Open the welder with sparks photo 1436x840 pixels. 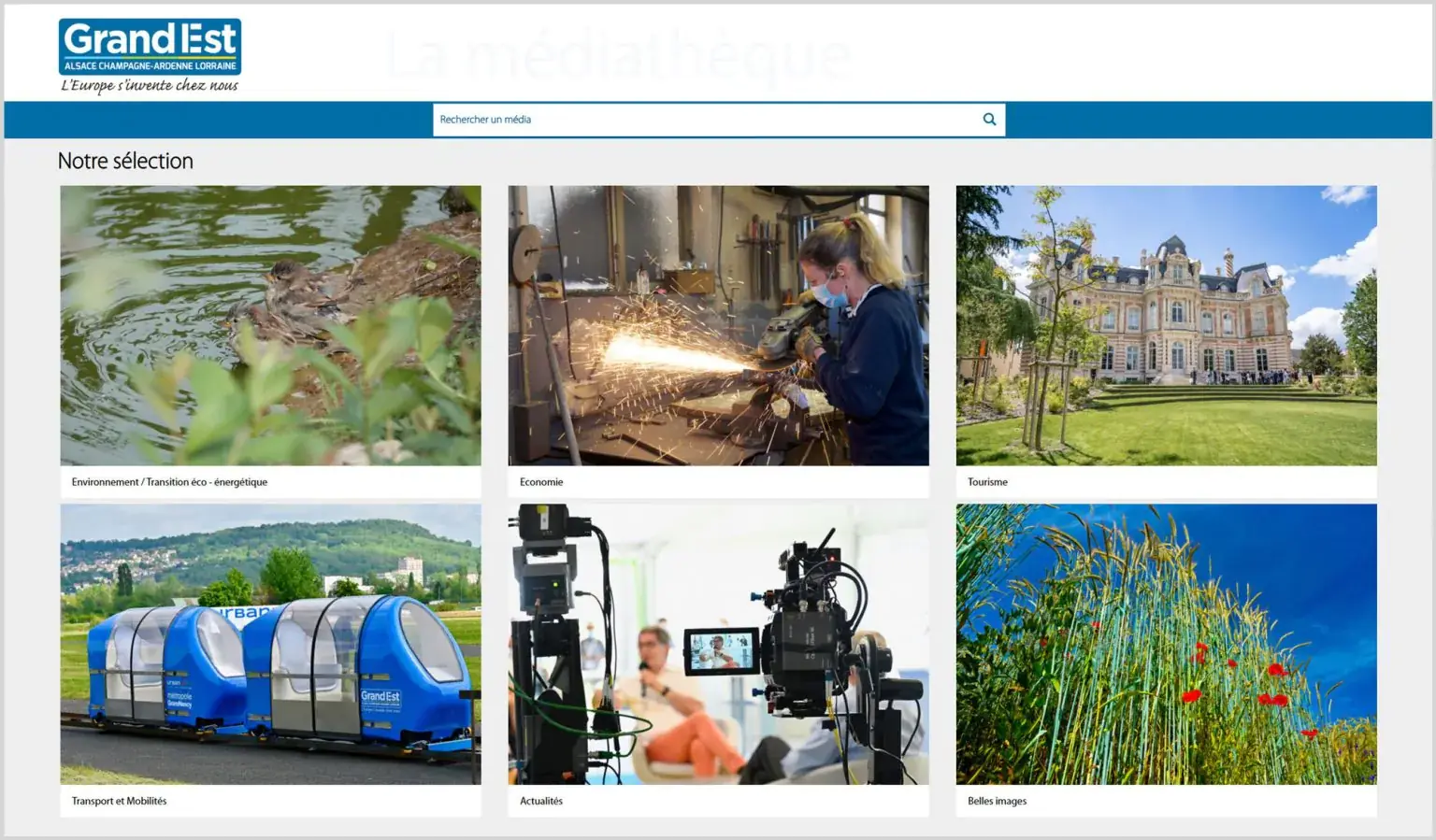coord(718,325)
